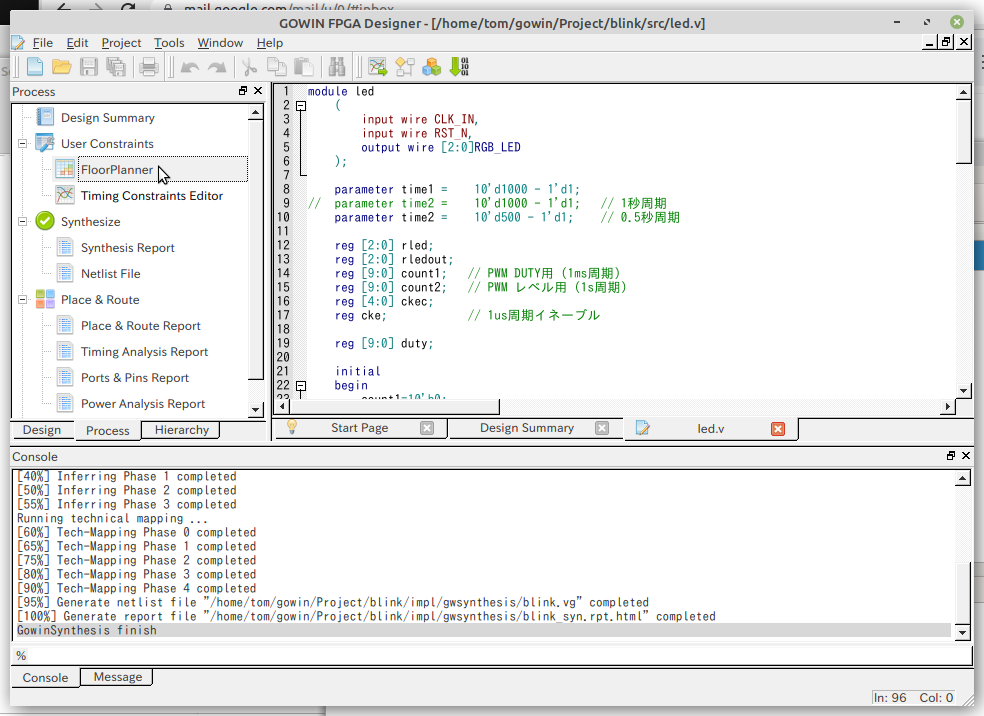Click the colored cubes toolbar icon
Viewport: 984px width, 716px height.
point(432,67)
